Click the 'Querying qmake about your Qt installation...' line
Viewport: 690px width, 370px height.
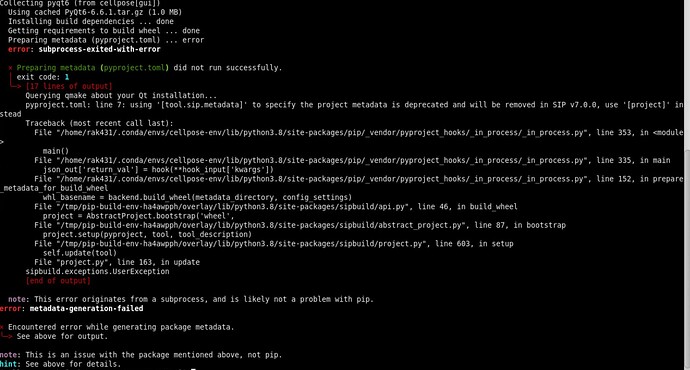pos(121,95)
